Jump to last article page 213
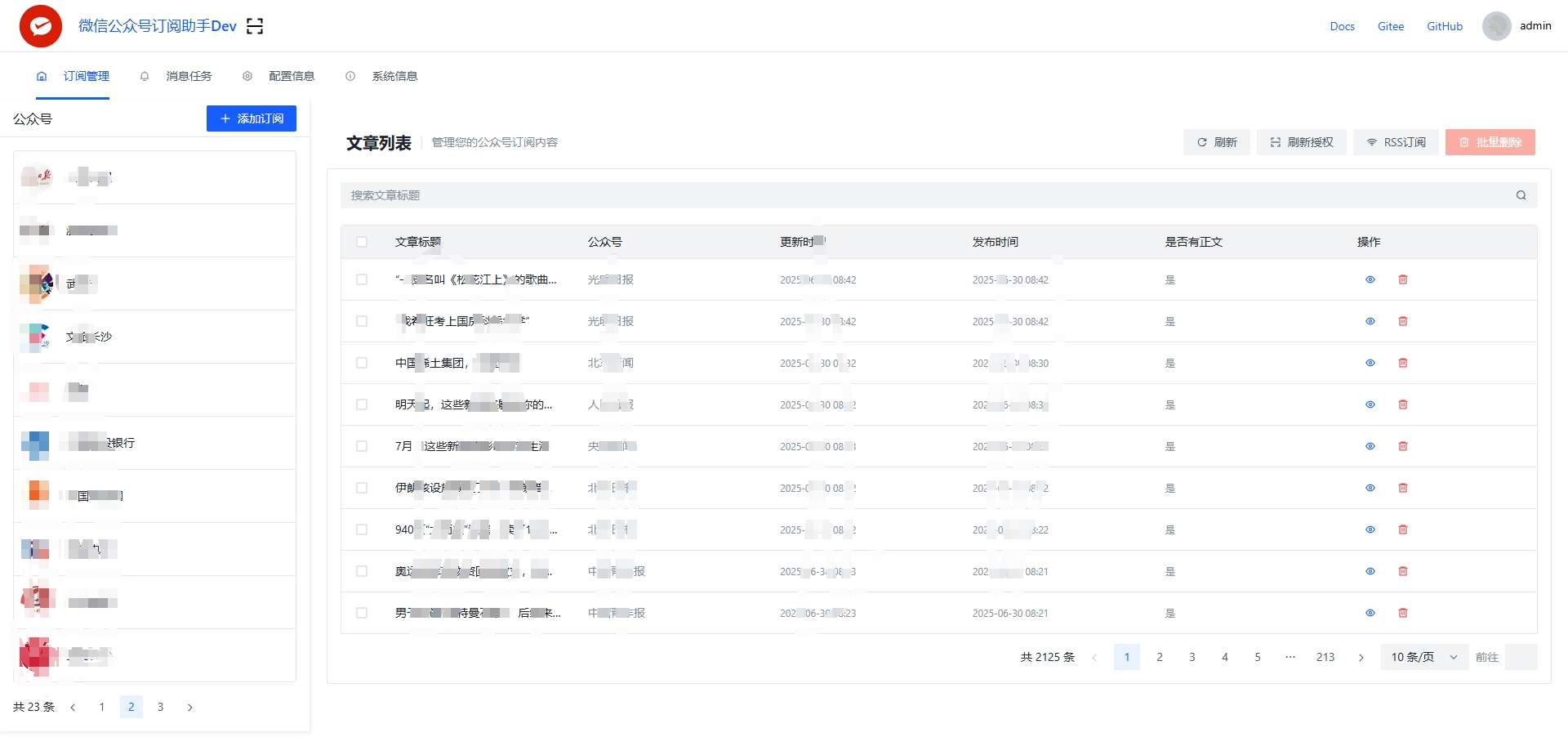Image resolution: width=1568 pixels, height=746 pixels. 1325,657
